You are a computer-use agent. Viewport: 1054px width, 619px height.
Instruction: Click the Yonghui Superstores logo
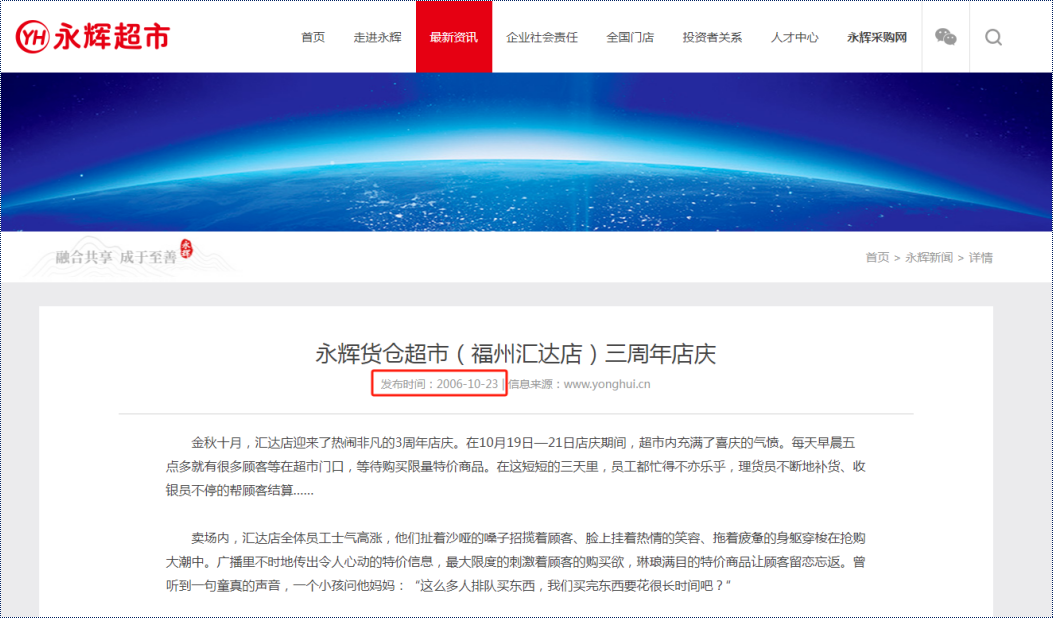click(x=92, y=37)
